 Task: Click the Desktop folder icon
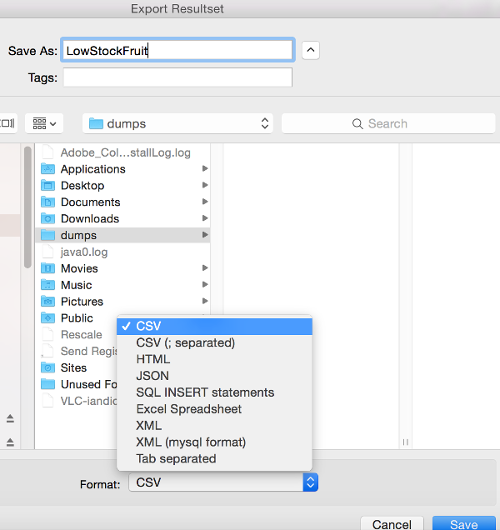48,186
